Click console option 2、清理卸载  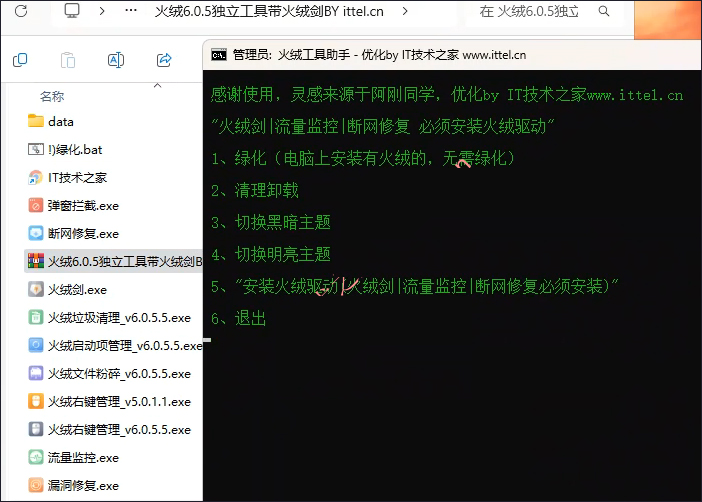click(255, 191)
